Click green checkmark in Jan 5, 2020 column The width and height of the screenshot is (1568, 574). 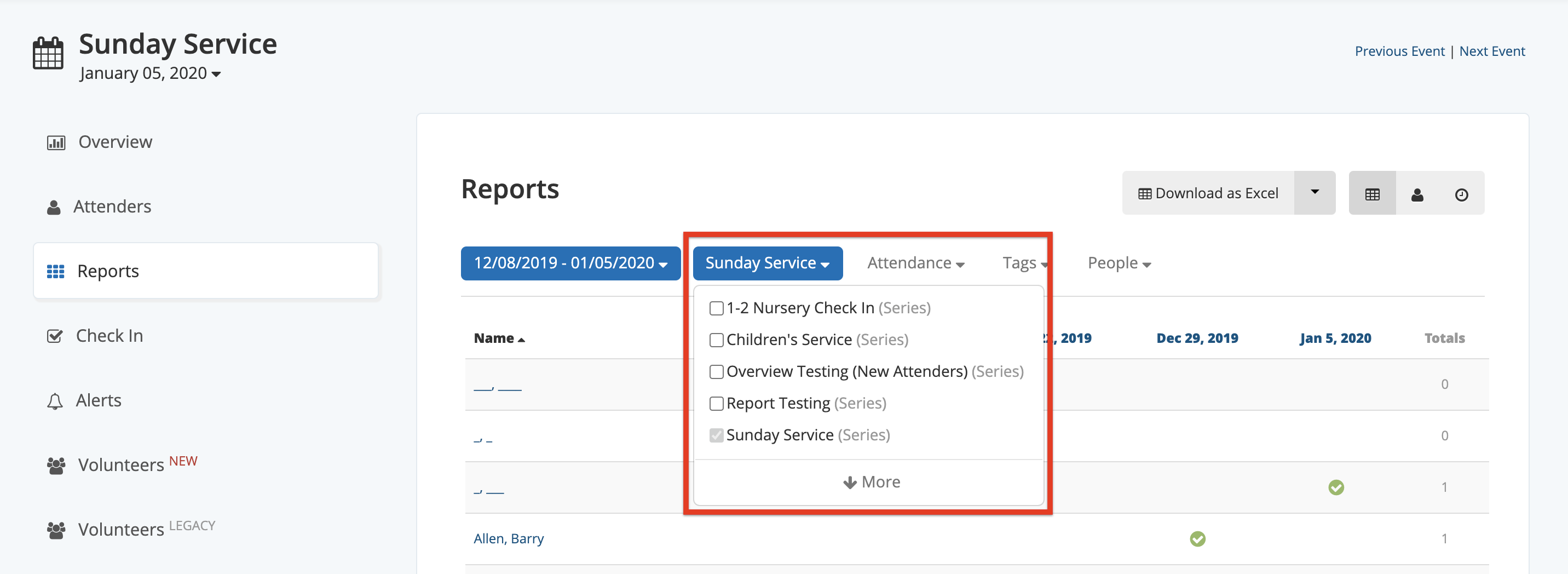pyautogui.click(x=1336, y=487)
